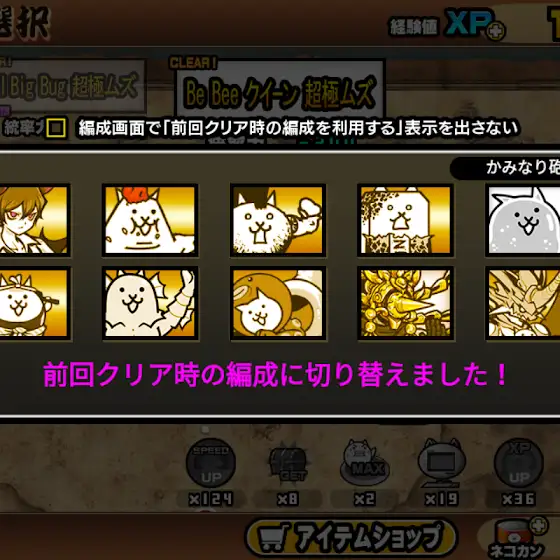Choose the cat with red mohawk slot
The width and height of the screenshot is (560, 560).
tap(150, 220)
